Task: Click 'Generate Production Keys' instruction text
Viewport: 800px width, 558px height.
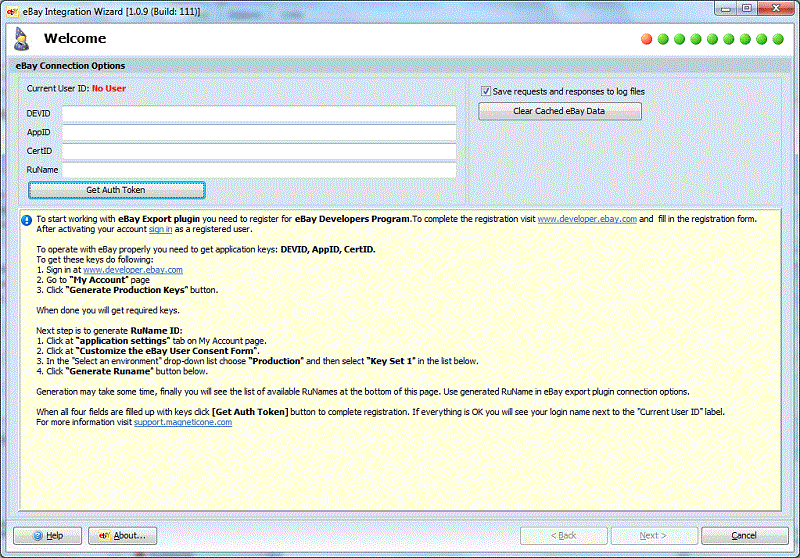Action: pyautogui.click(x=127, y=290)
